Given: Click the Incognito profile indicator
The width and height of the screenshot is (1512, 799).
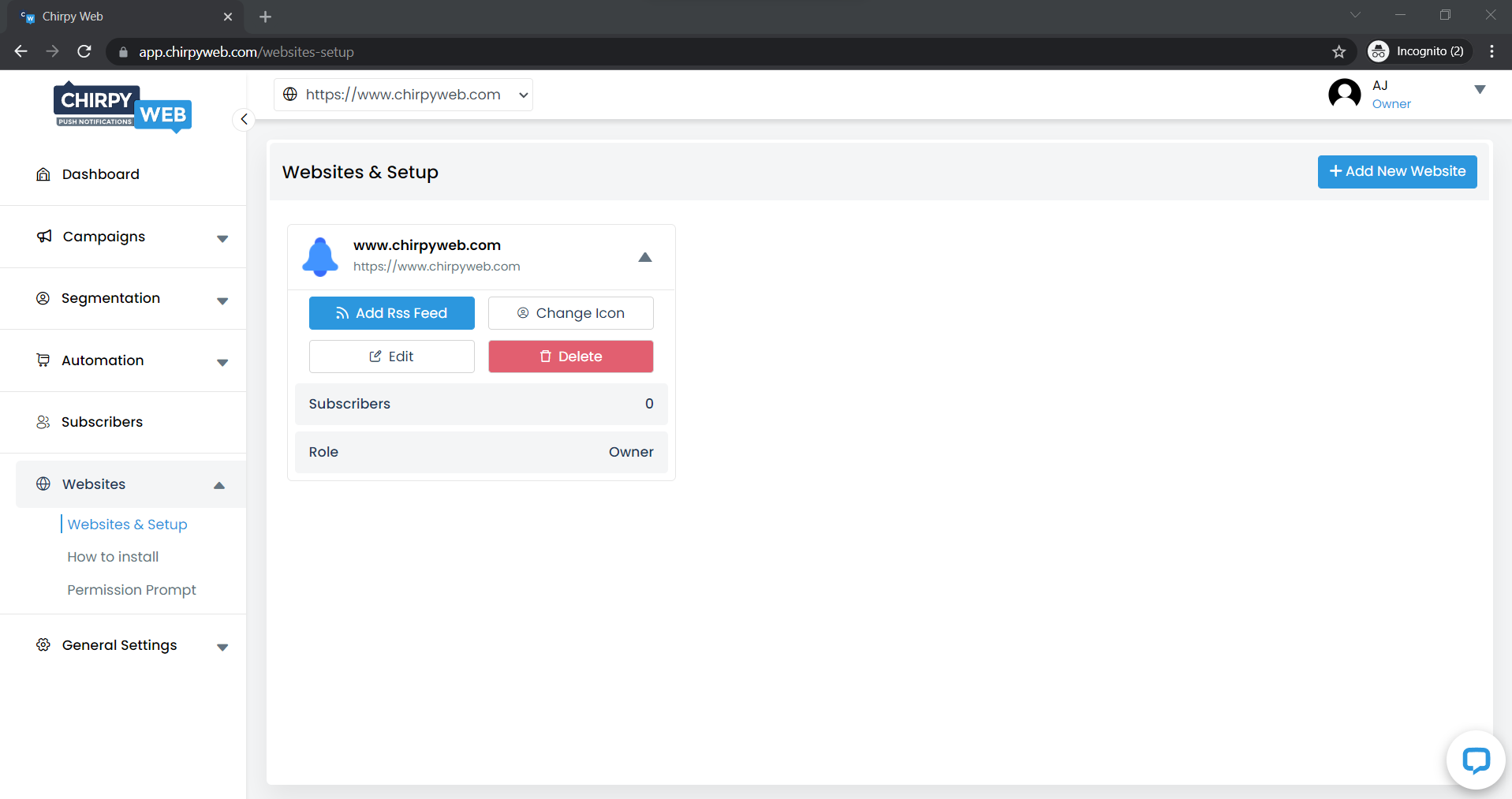Looking at the screenshot, I should [1419, 51].
